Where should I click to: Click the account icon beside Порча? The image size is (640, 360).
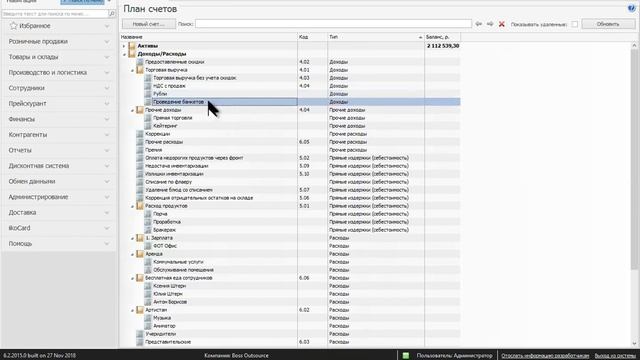(148, 214)
